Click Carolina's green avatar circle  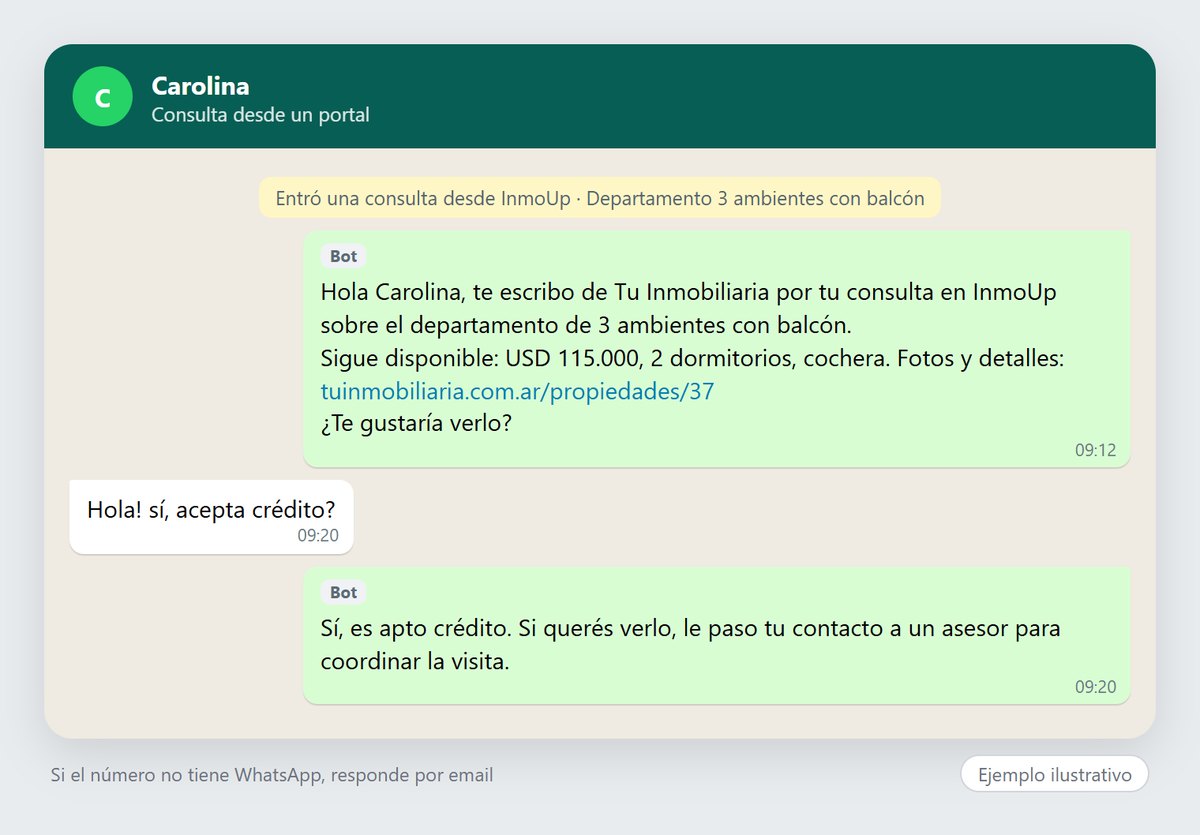pyautogui.click(x=102, y=97)
